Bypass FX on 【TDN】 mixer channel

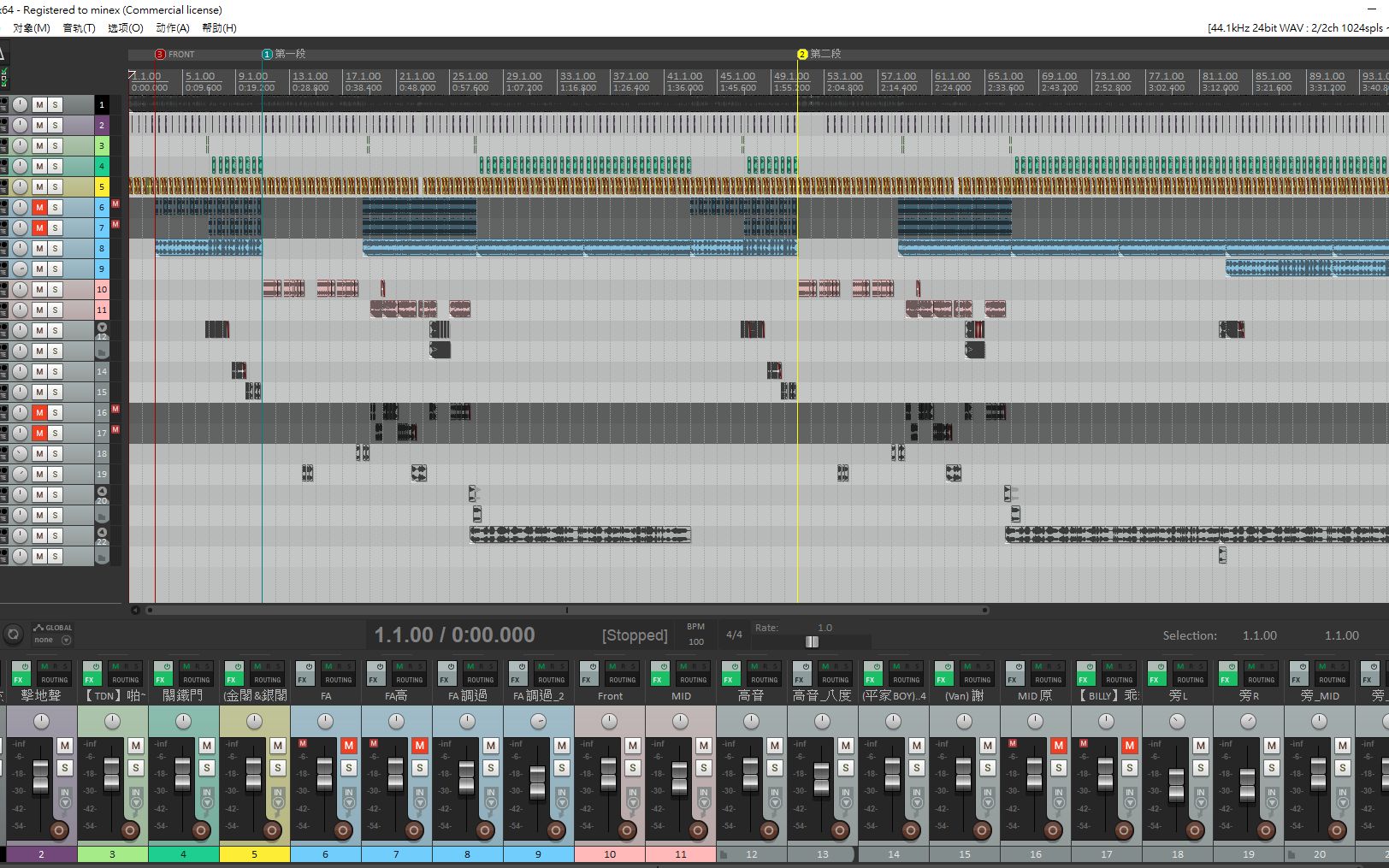(92, 666)
